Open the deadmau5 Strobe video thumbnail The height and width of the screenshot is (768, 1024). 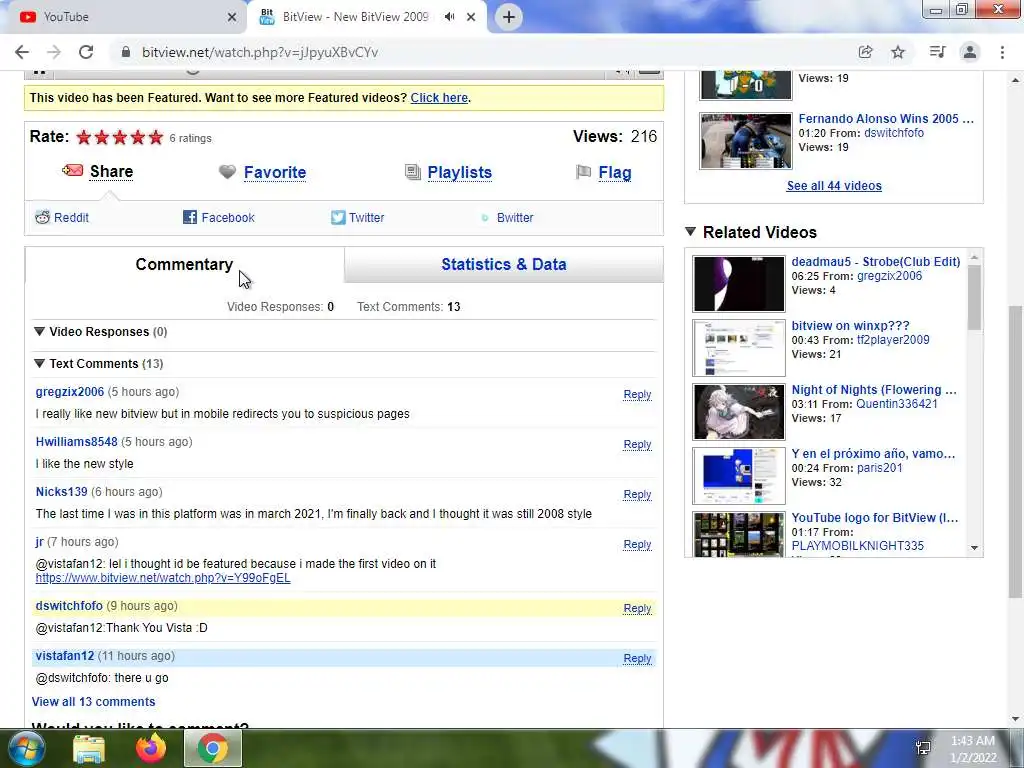pos(739,284)
